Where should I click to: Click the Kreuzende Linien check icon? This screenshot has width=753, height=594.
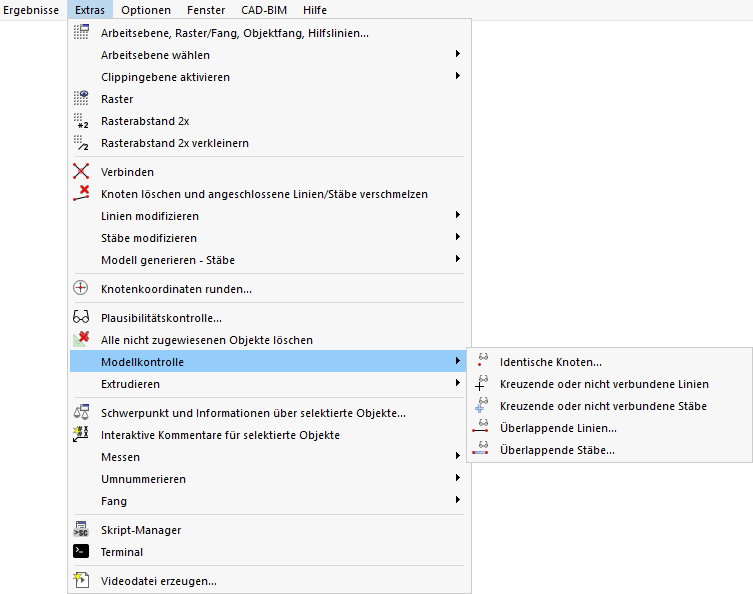[x=481, y=383]
